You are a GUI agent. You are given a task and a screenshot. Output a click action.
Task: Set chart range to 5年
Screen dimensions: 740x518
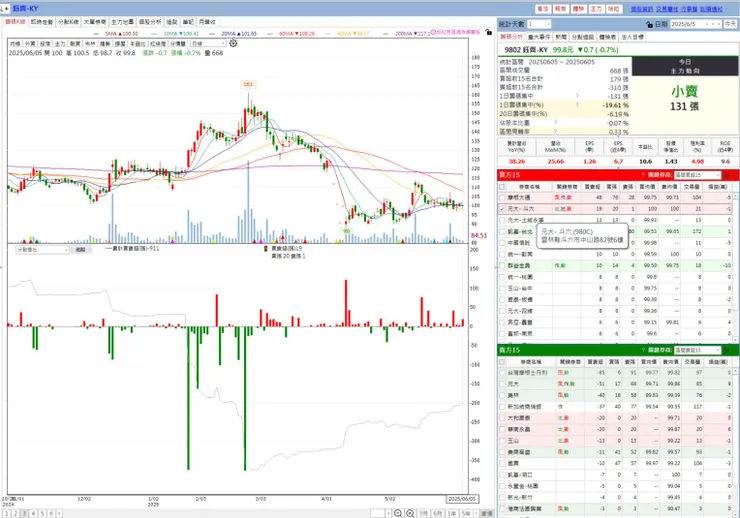[466, 513]
